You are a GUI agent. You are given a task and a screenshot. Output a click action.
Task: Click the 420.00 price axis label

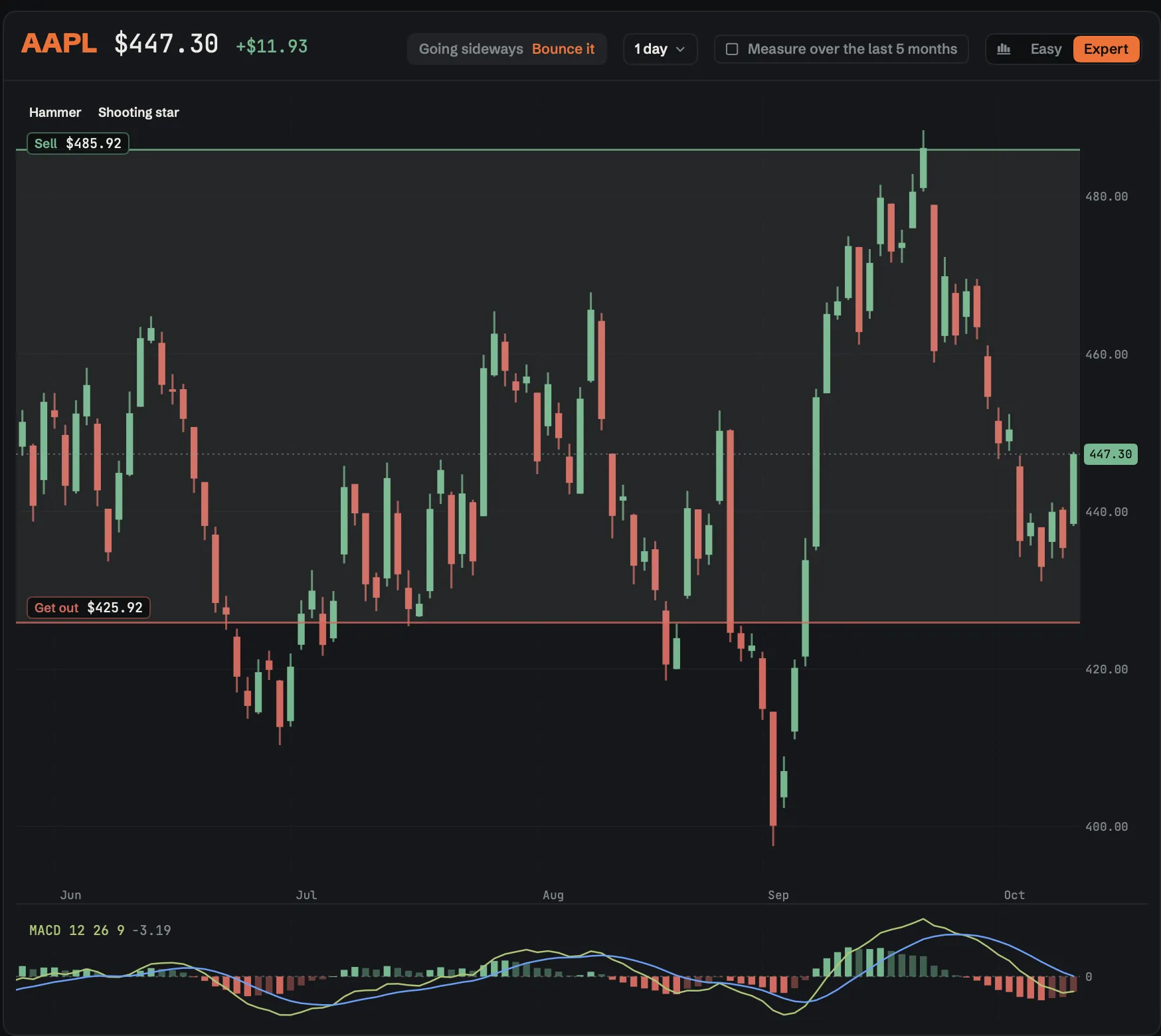click(x=1107, y=669)
